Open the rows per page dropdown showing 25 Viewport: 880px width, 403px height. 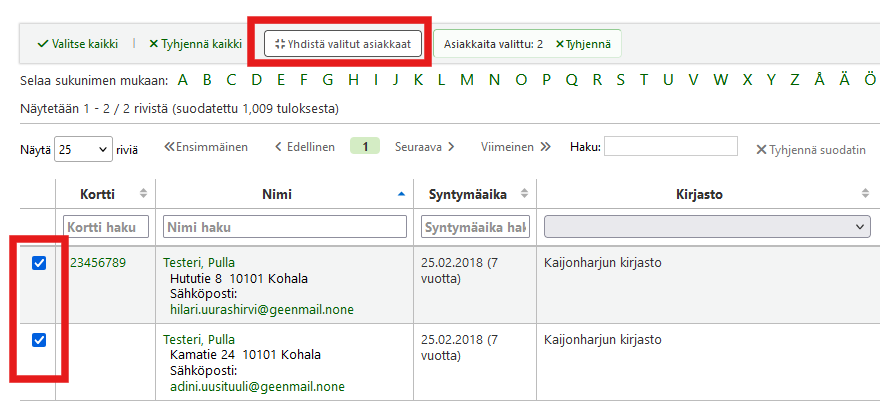coord(83,149)
